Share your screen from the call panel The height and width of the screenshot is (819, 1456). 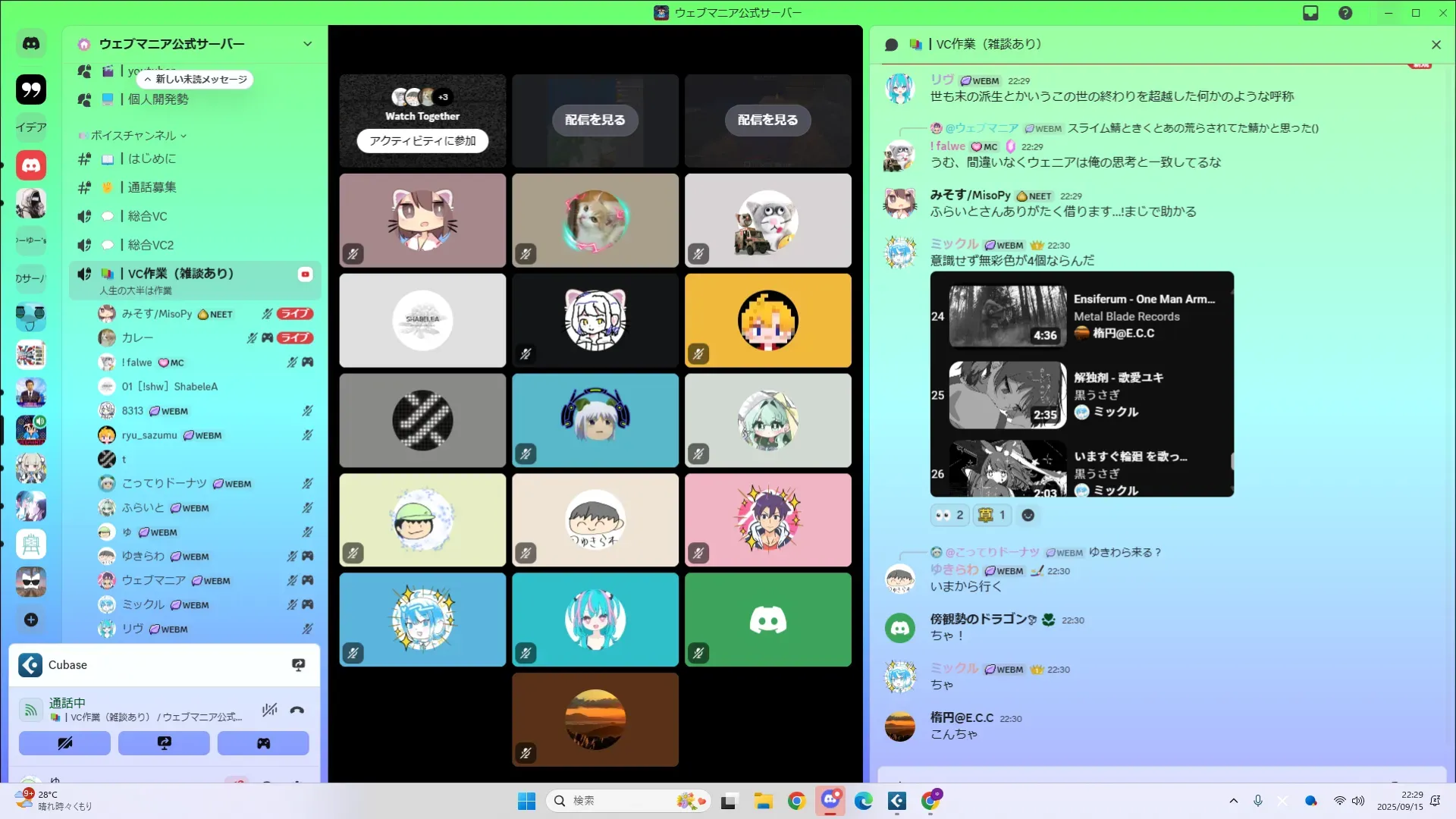pyautogui.click(x=164, y=743)
